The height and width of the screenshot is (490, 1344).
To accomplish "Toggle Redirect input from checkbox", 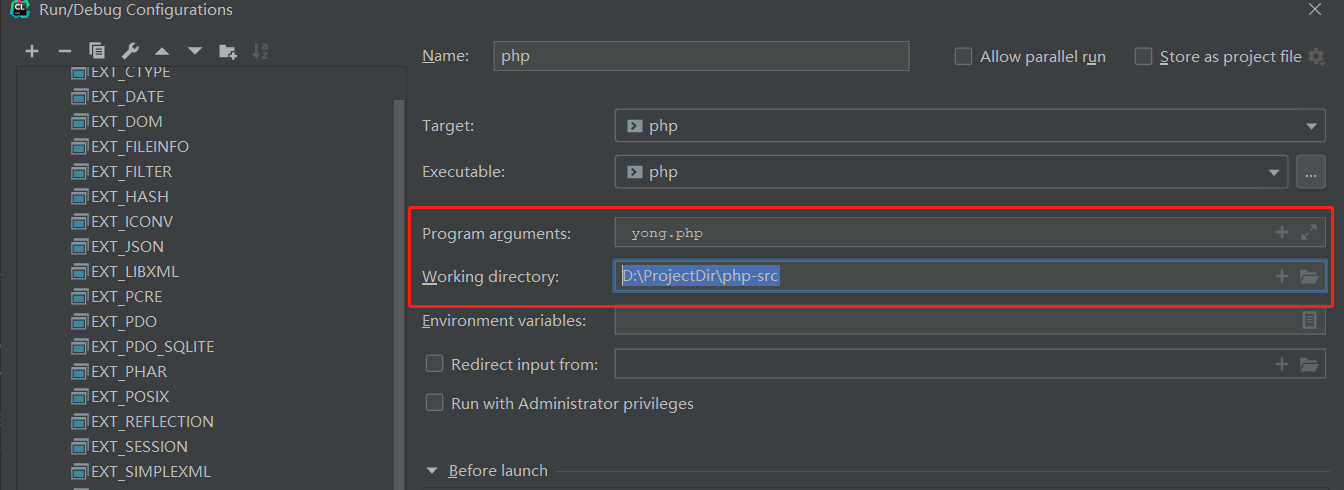I will coord(435,364).
